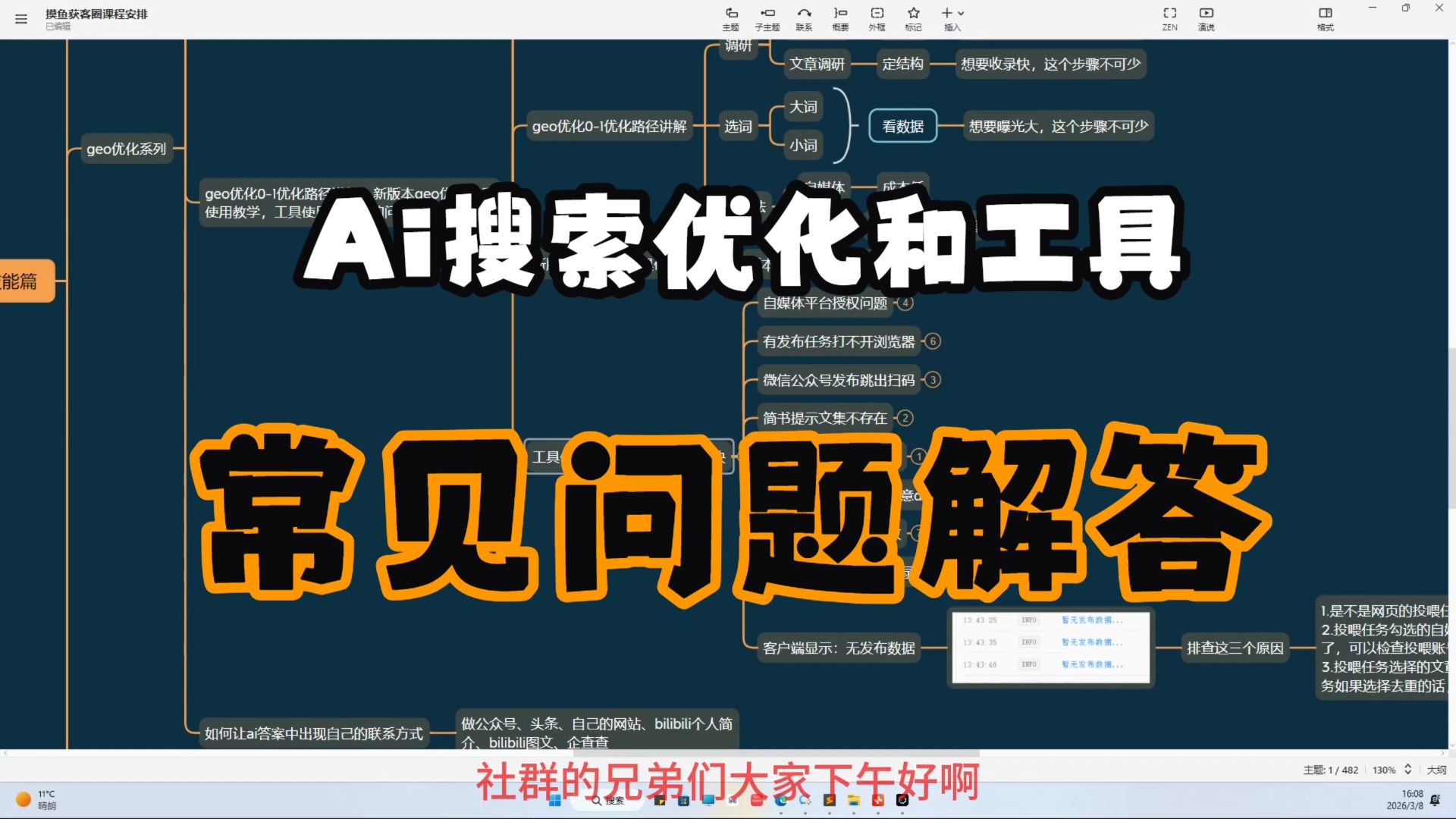1456x819 pixels.
Task: Open the Windows Start menu
Action: [555, 800]
